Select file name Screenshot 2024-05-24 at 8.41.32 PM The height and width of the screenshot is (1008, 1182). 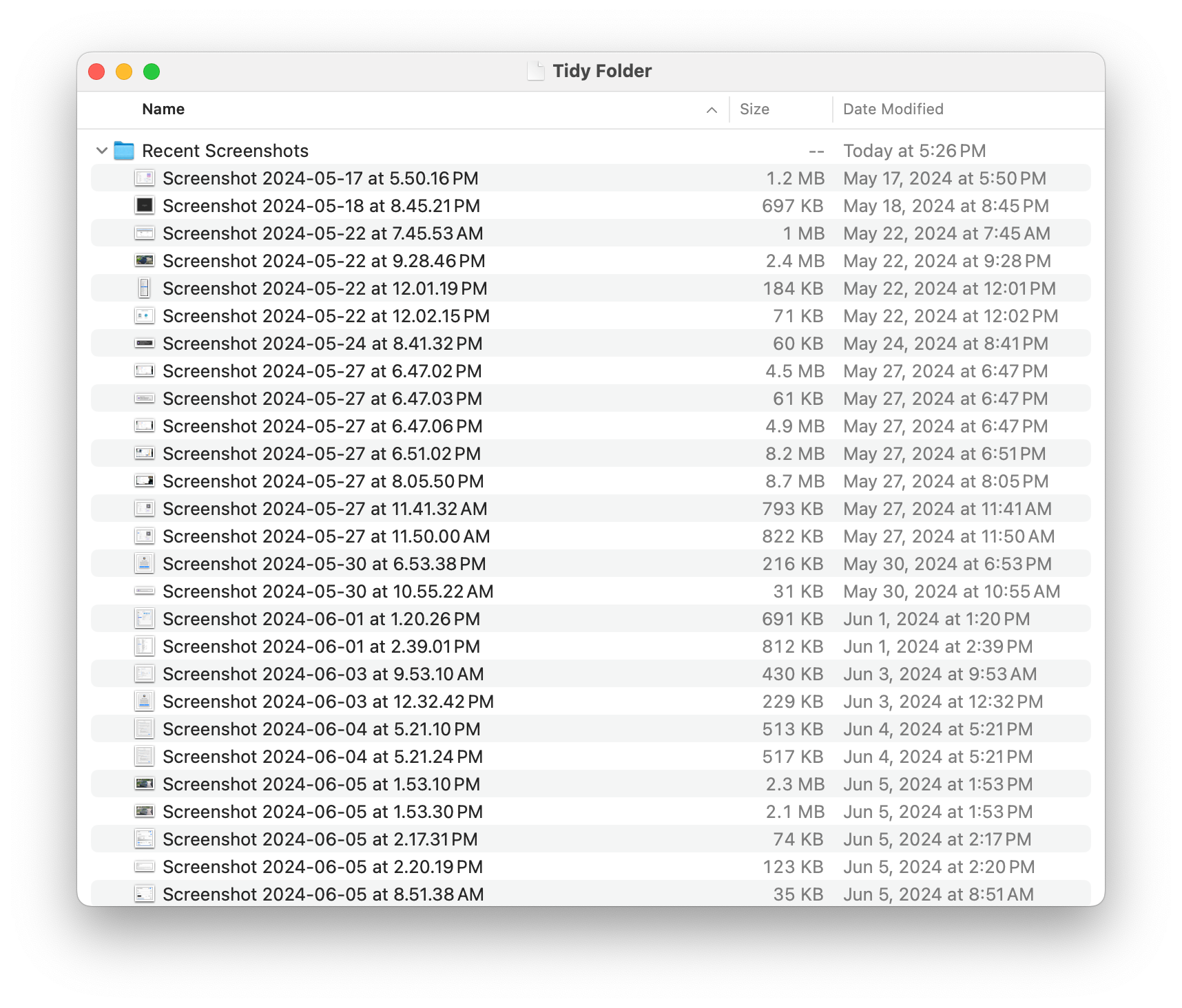pos(322,344)
